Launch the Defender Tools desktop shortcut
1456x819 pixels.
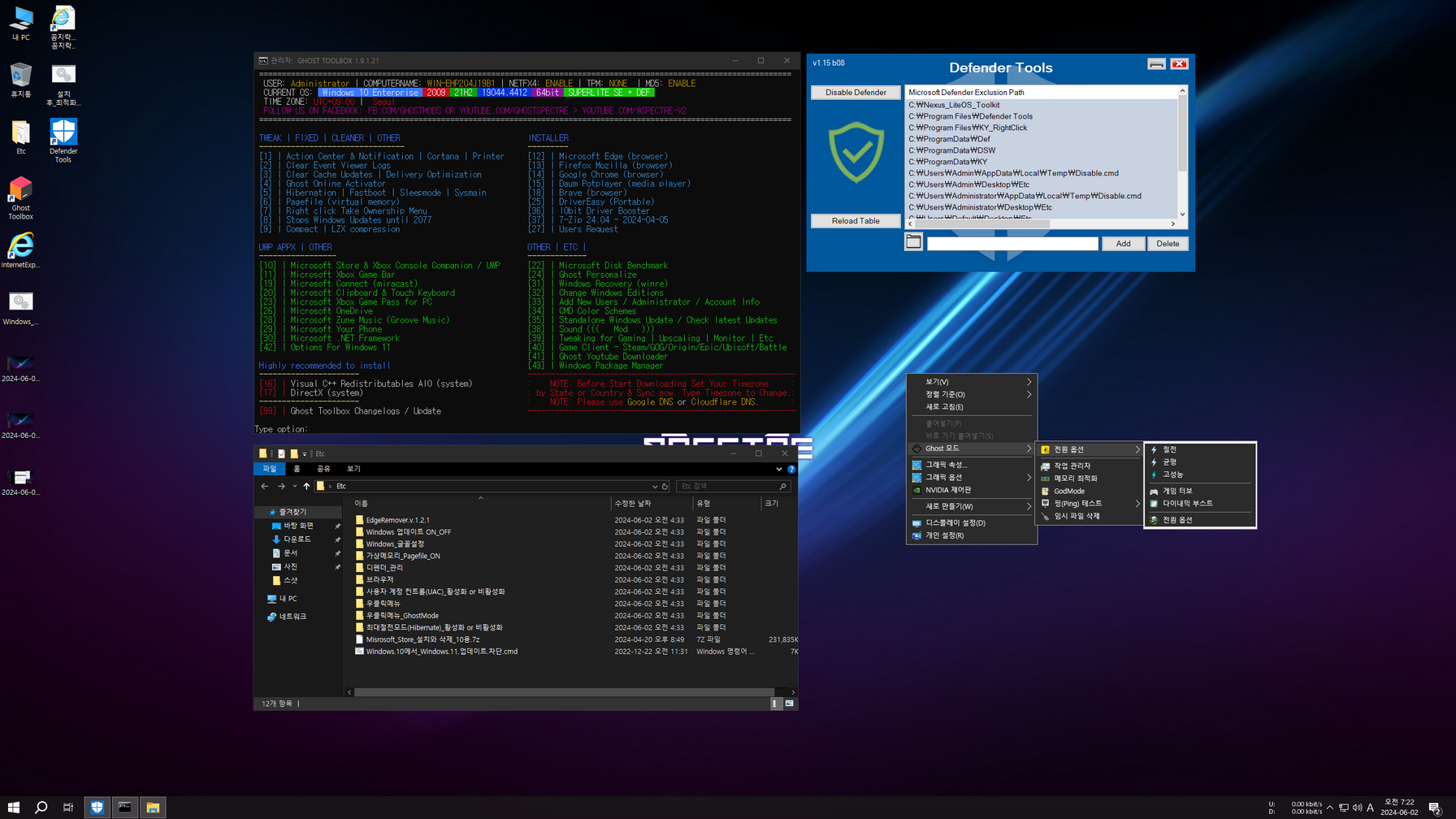63,141
